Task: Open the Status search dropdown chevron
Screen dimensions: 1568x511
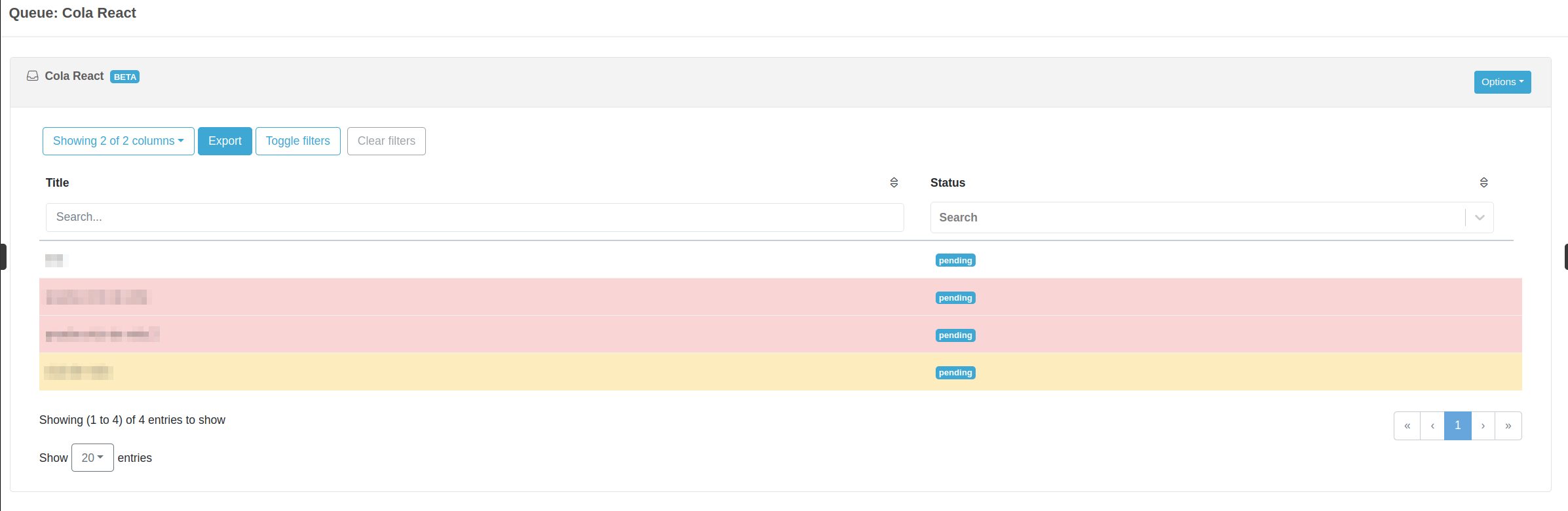Action: click(1480, 218)
